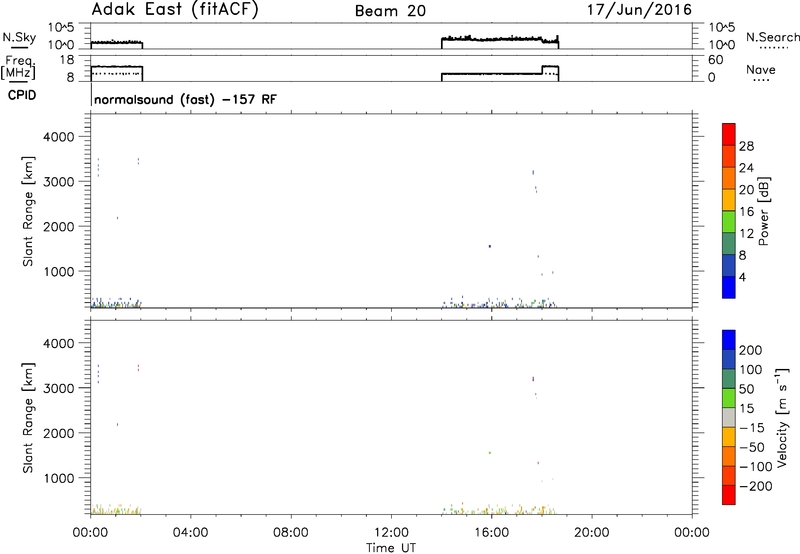Click 'normalsound (fast) -157 RF' text

click(x=185, y=99)
